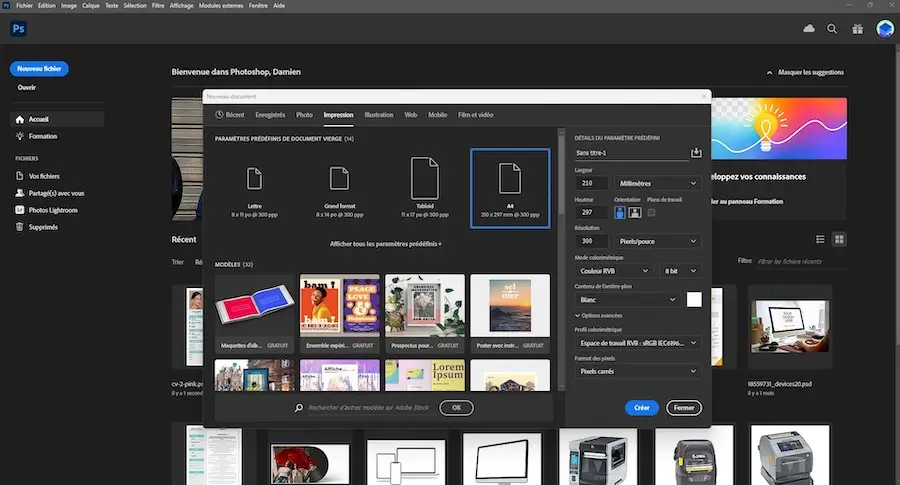This screenshot has height=485, width=900.
Task: Switch to the Photo tab
Action: [304, 115]
